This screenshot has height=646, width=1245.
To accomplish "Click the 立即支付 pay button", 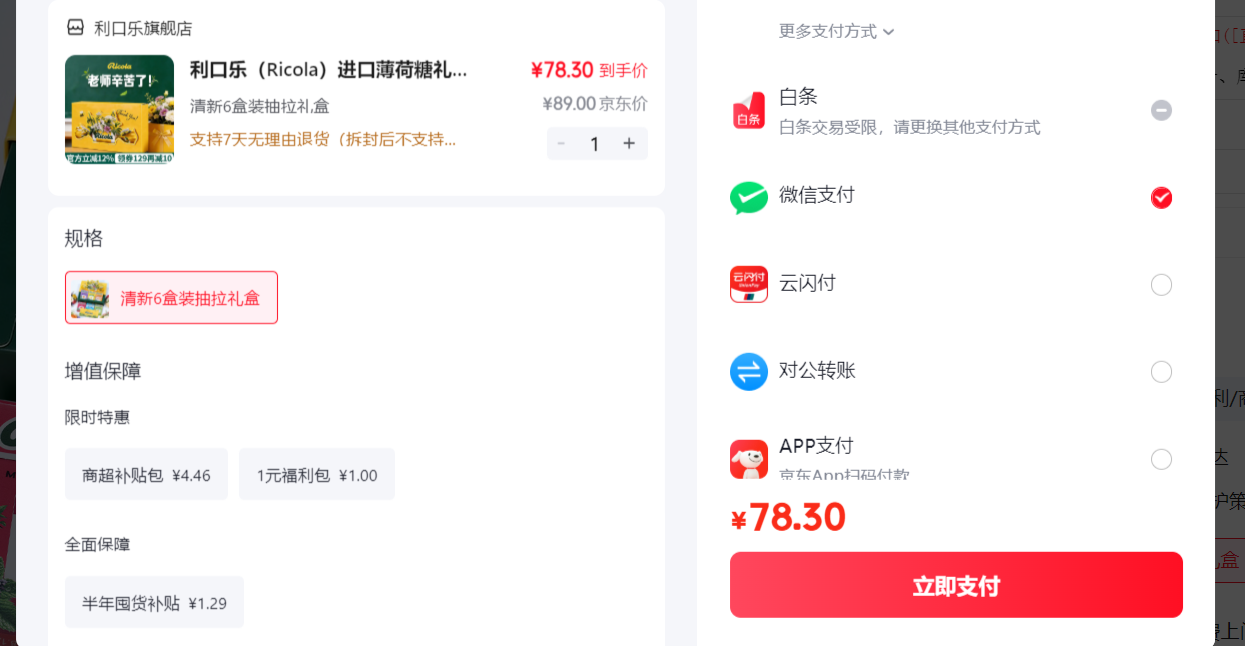I will pos(956,585).
